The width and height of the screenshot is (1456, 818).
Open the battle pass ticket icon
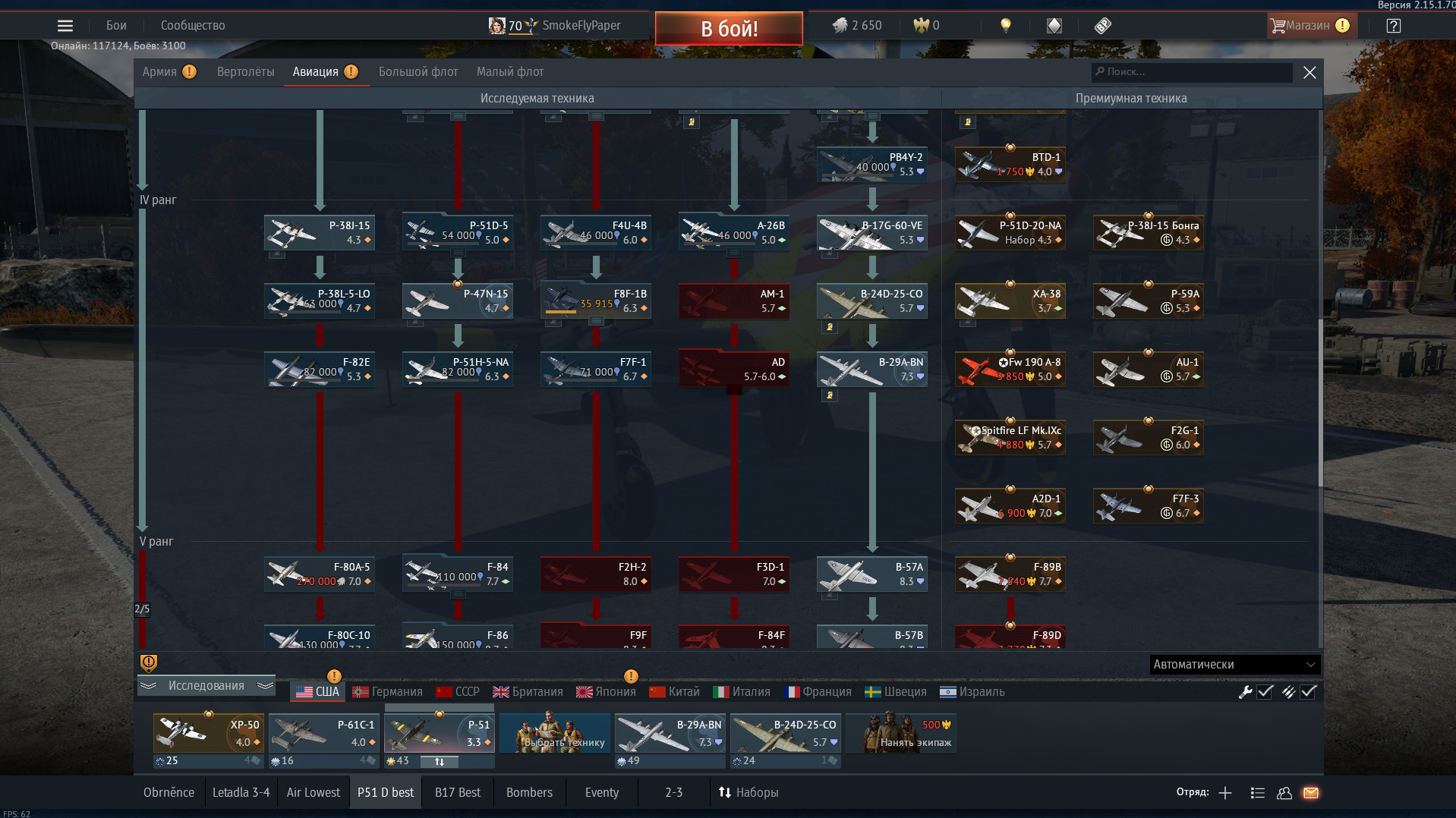point(1103,25)
